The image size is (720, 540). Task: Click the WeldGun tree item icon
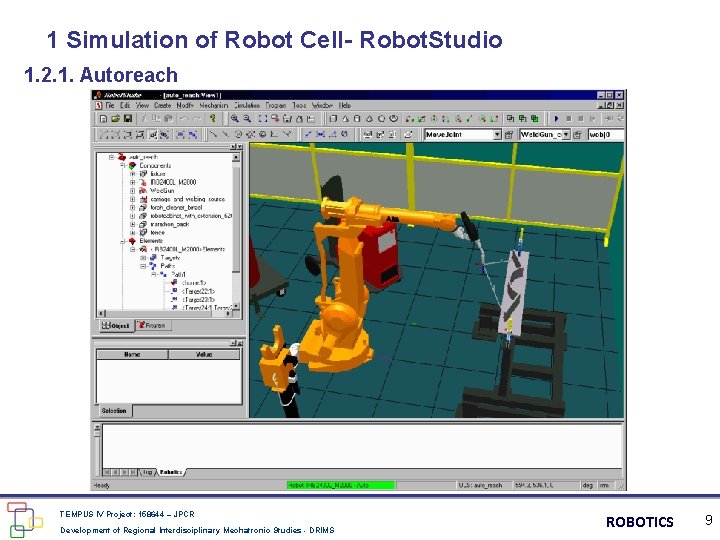coord(143,191)
